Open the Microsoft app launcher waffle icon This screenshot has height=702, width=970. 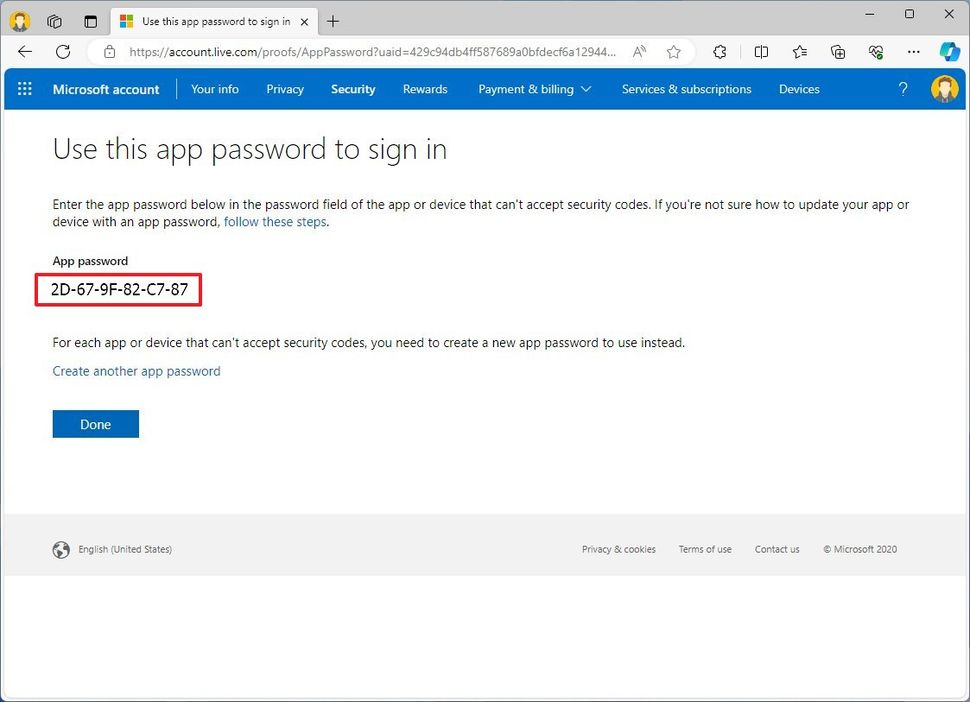pos(24,89)
